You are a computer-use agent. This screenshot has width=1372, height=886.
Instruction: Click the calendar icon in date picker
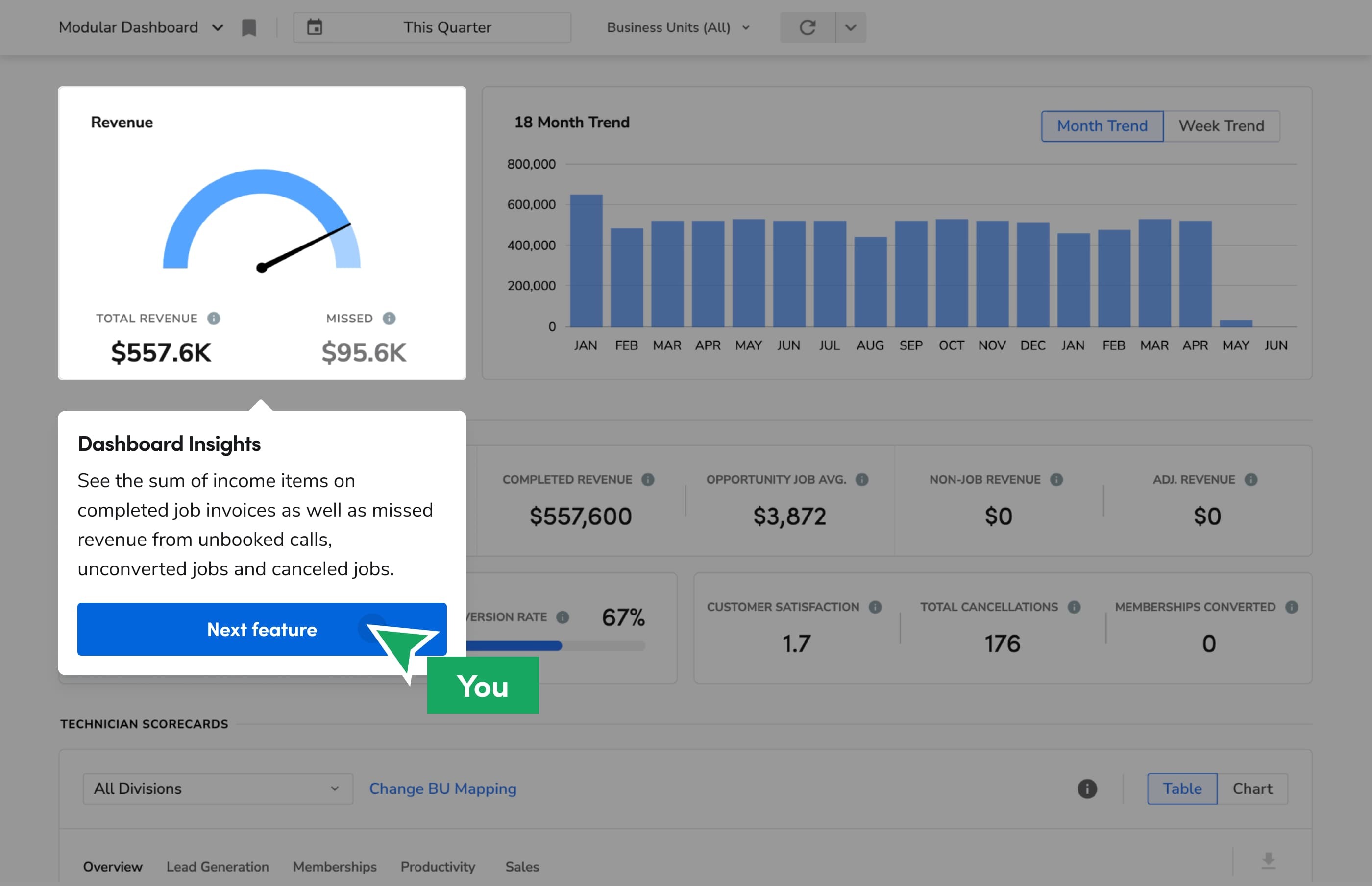pos(315,27)
